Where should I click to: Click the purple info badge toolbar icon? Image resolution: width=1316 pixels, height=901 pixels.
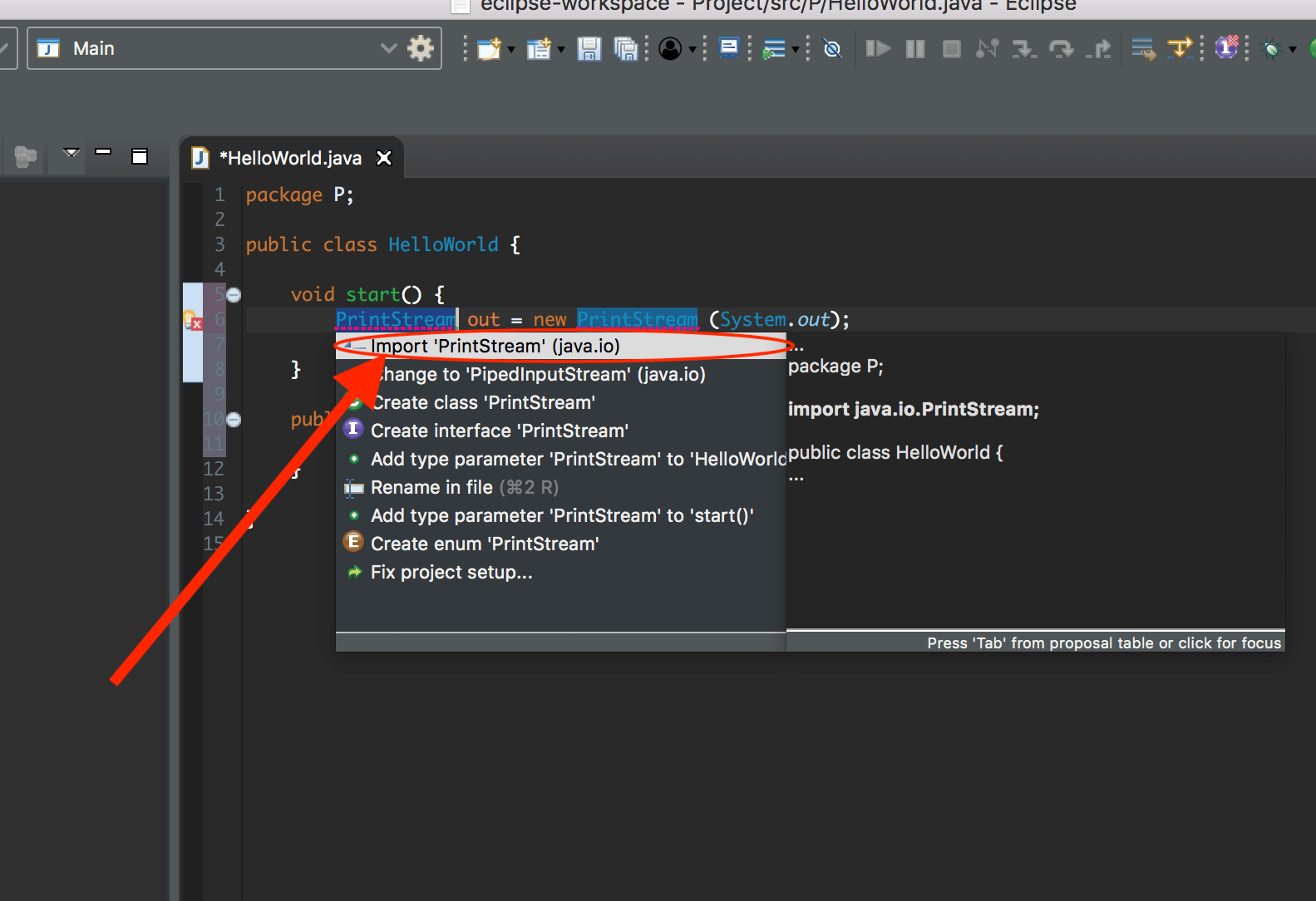click(1227, 47)
